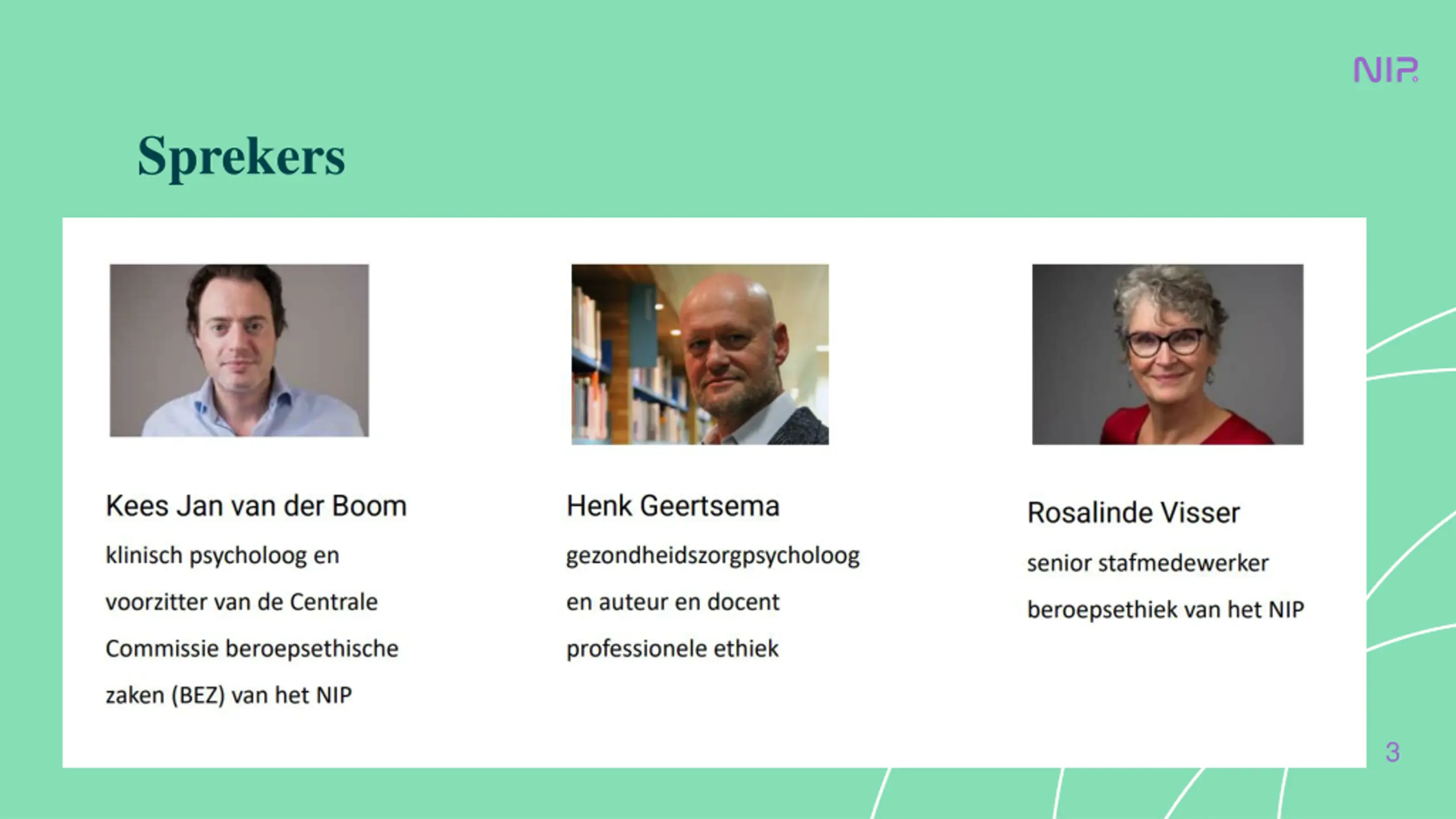Click the line 'zaken (BEZ) van het NIP'

pos(229,696)
